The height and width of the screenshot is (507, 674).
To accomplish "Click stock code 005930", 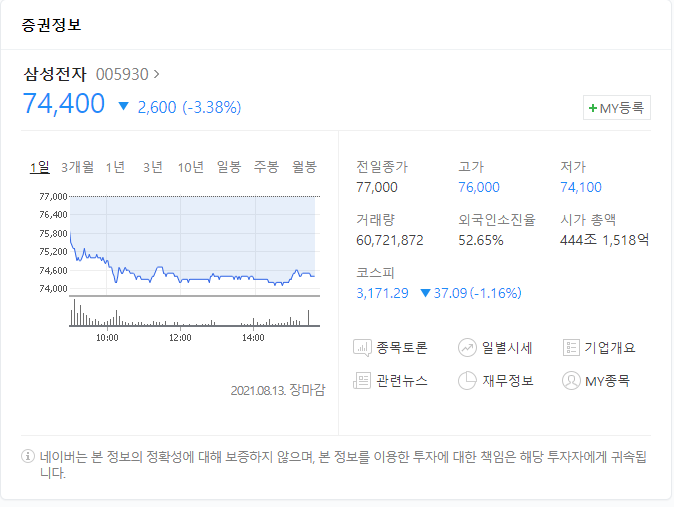I will (122, 74).
